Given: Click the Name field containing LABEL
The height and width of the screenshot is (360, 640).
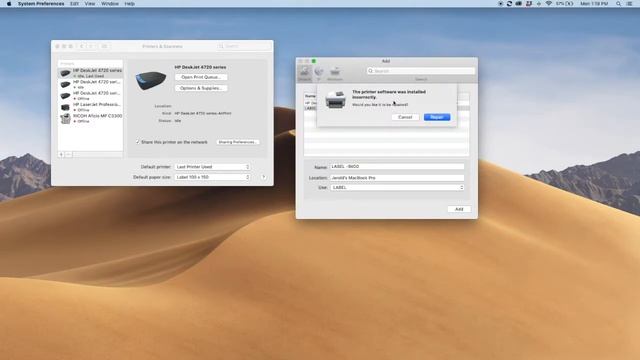Looking at the screenshot, I should coord(397,167).
